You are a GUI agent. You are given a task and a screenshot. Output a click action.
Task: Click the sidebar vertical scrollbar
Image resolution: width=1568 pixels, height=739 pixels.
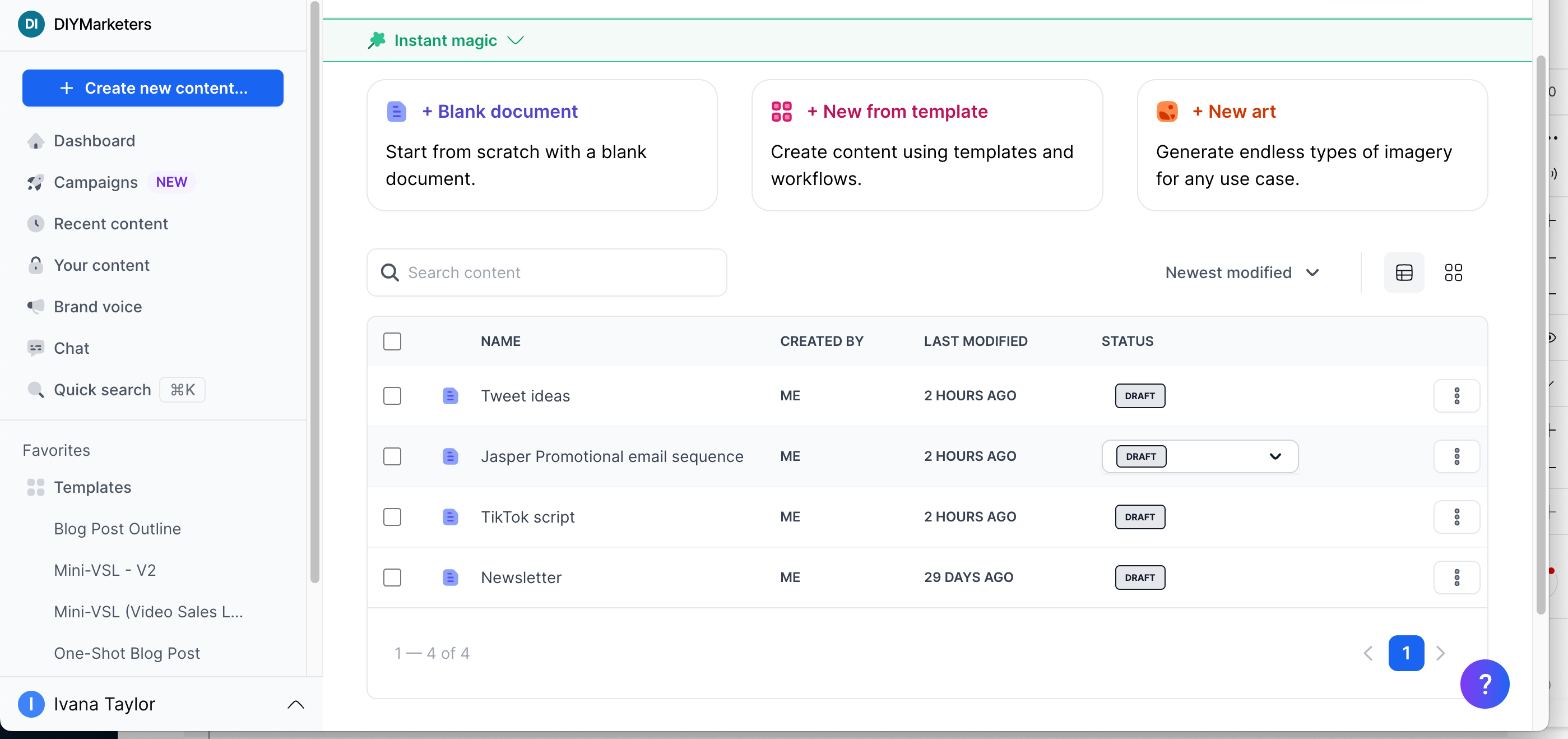click(x=314, y=293)
